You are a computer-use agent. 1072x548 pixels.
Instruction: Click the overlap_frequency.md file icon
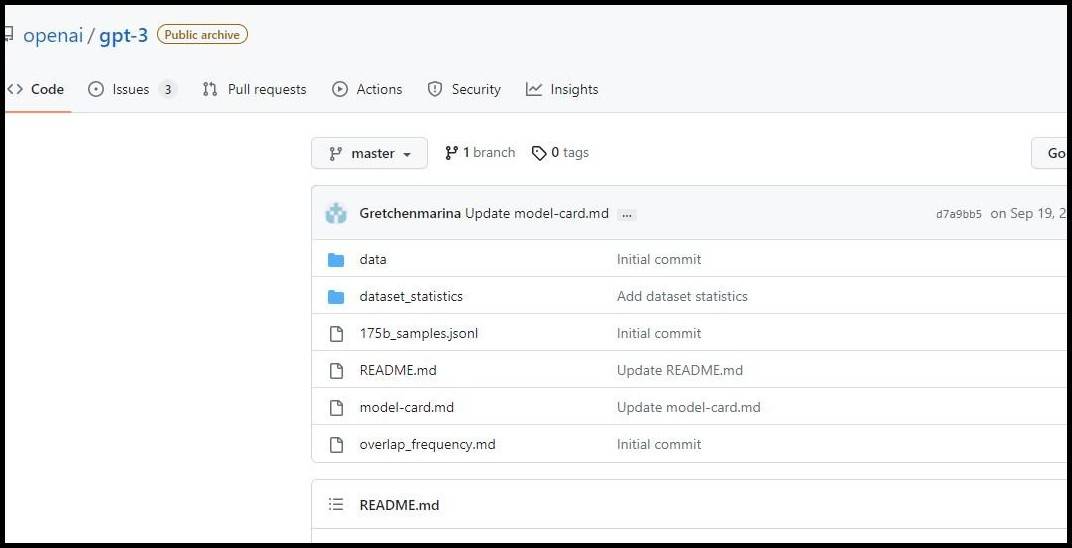click(336, 444)
